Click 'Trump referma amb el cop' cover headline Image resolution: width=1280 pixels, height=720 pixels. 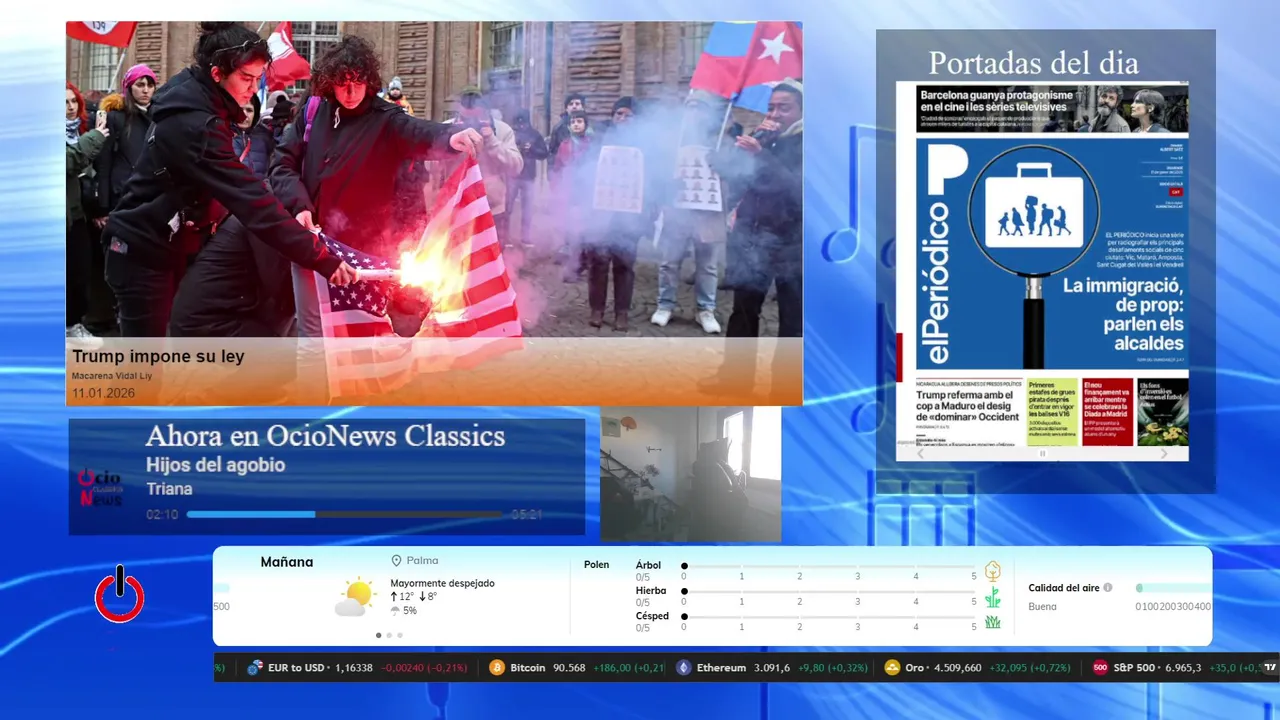pyautogui.click(x=968, y=408)
